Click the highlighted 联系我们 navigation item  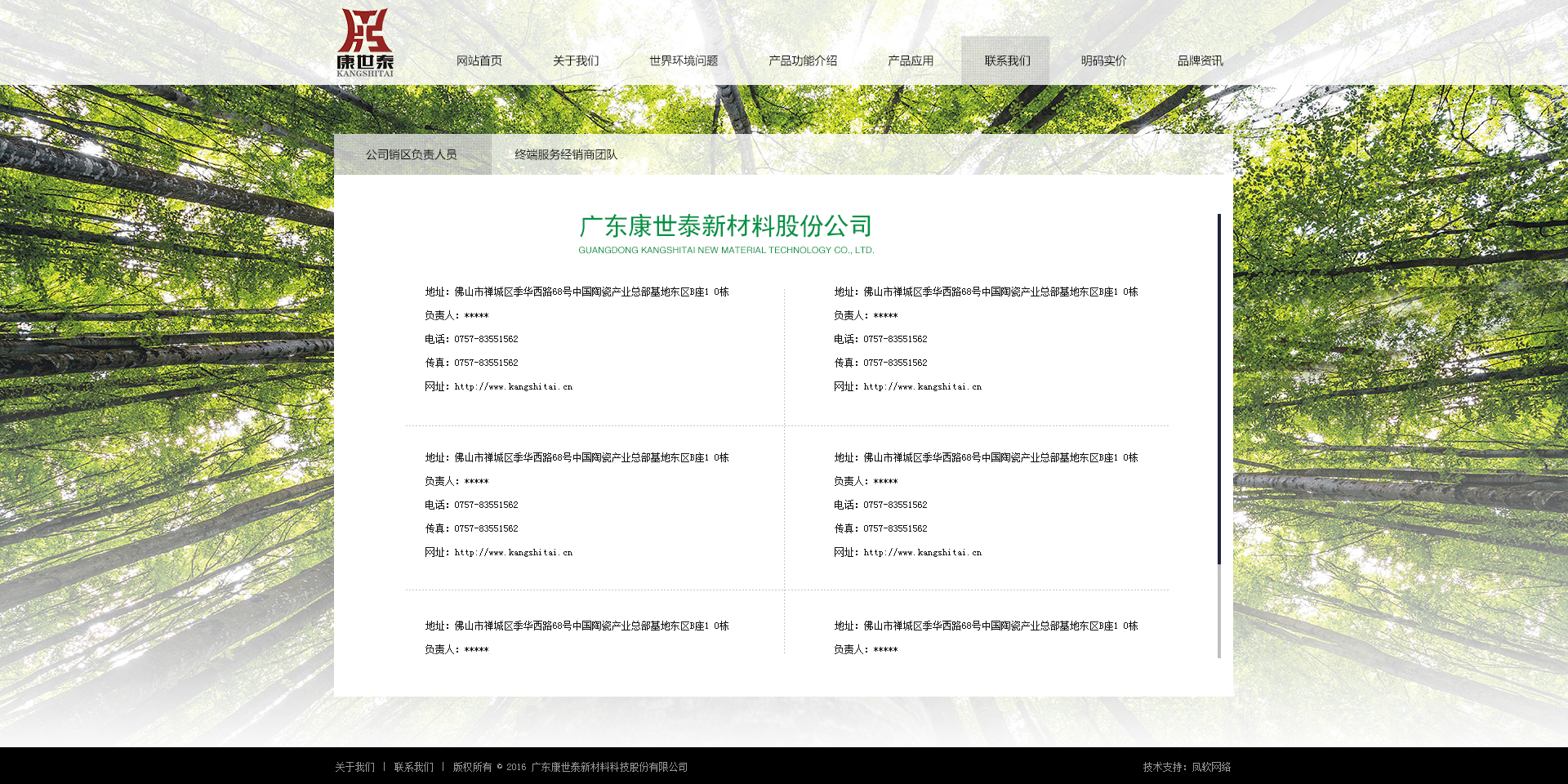pos(1007,61)
